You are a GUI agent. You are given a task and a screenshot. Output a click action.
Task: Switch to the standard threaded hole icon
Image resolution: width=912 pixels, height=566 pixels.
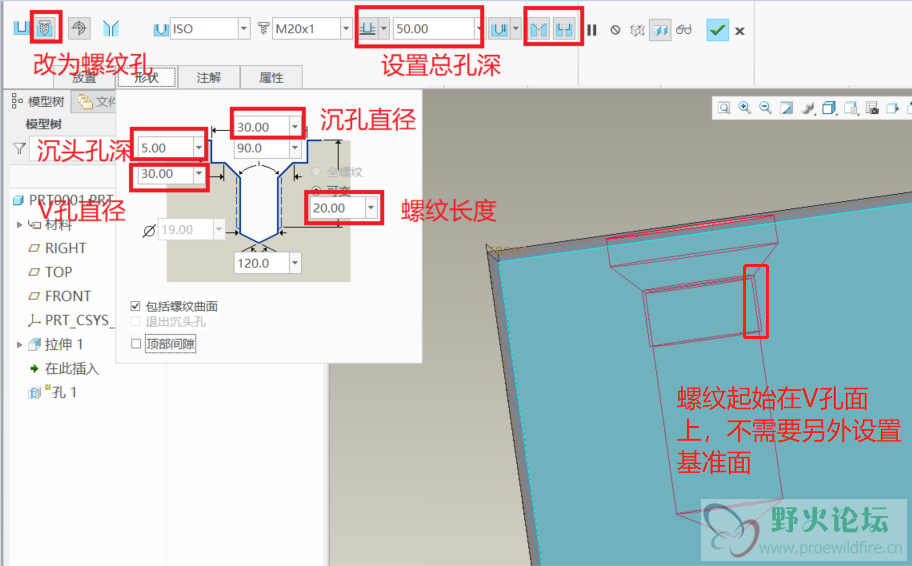44,27
